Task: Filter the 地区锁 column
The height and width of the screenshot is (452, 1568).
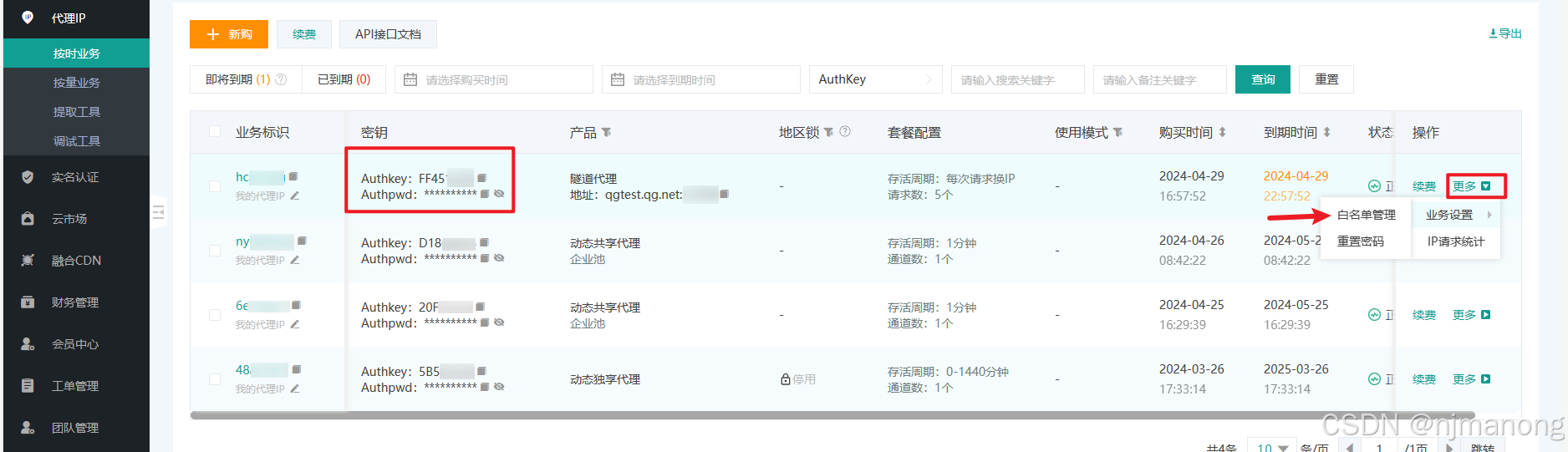Action: [828, 132]
